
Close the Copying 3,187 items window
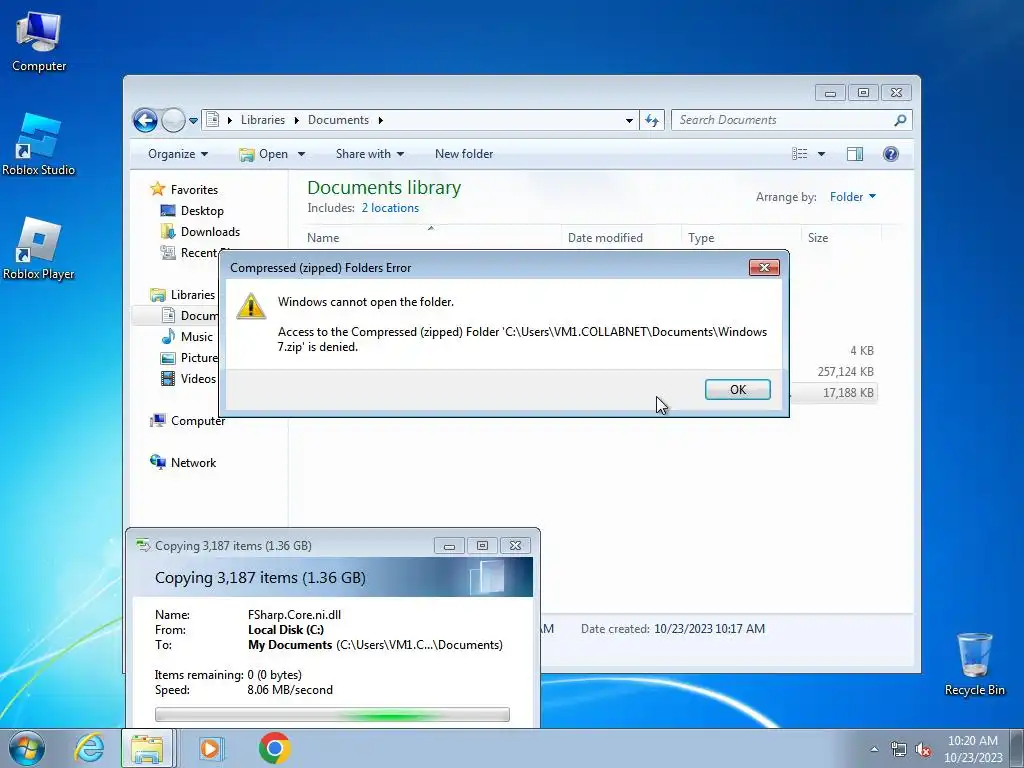coord(515,546)
